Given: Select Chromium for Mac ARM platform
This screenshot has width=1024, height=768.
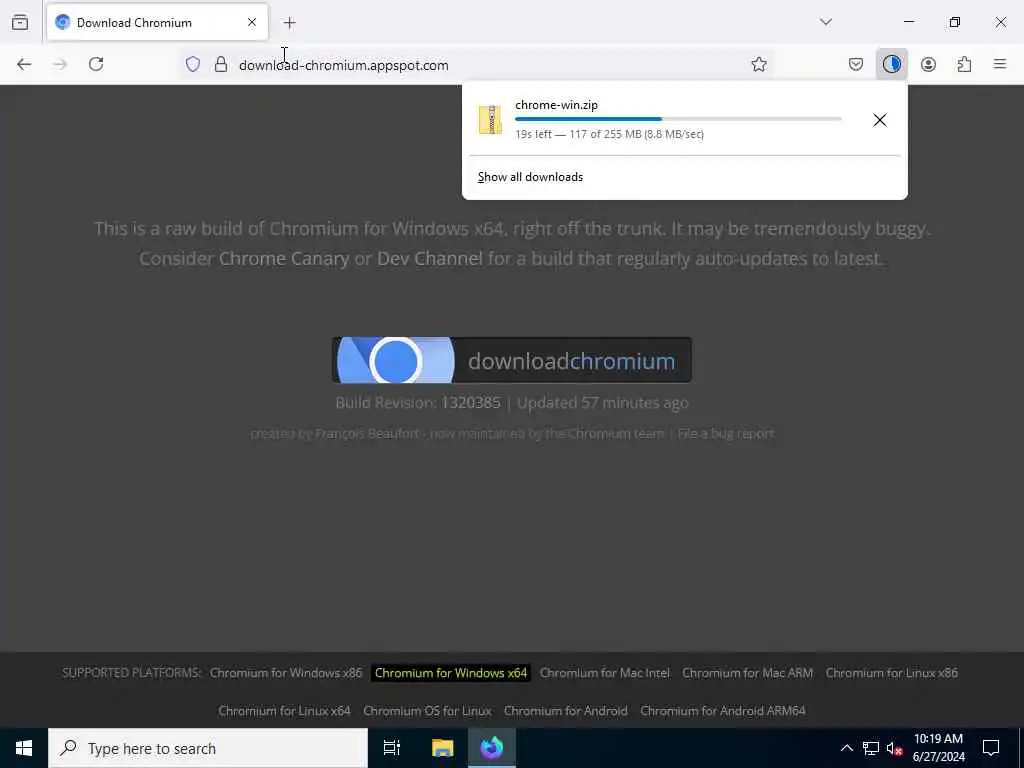Looking at the screenshot, I should (x=747, y=673).
